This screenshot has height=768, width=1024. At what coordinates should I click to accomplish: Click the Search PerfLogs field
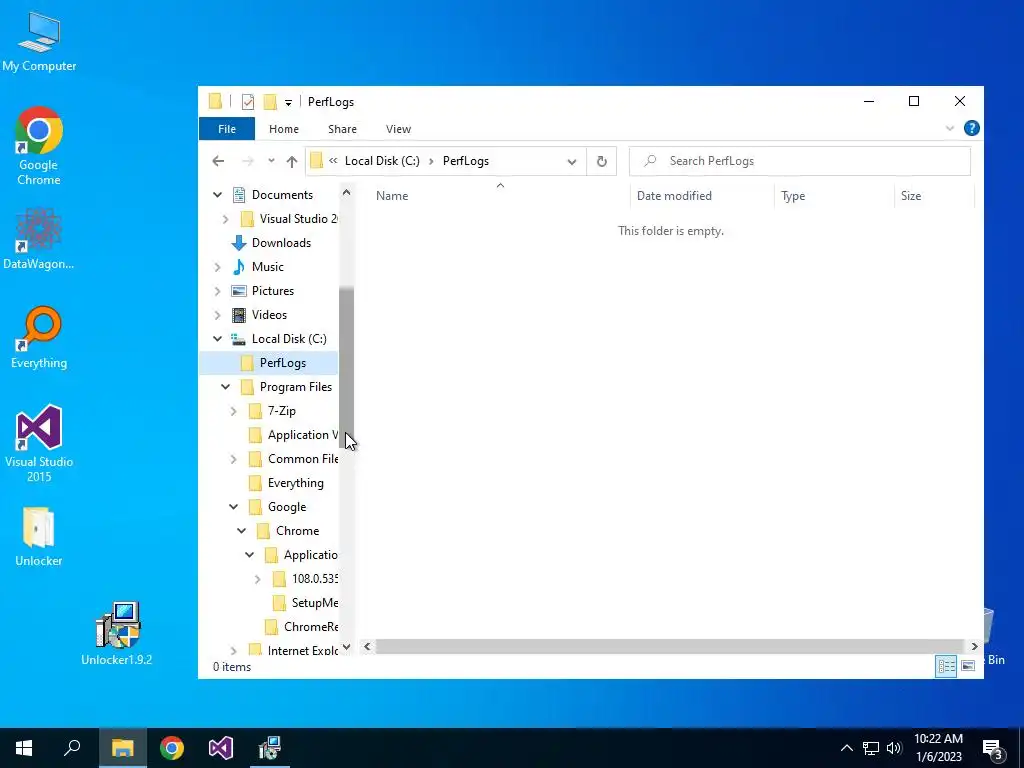click(x=799, y=161)
